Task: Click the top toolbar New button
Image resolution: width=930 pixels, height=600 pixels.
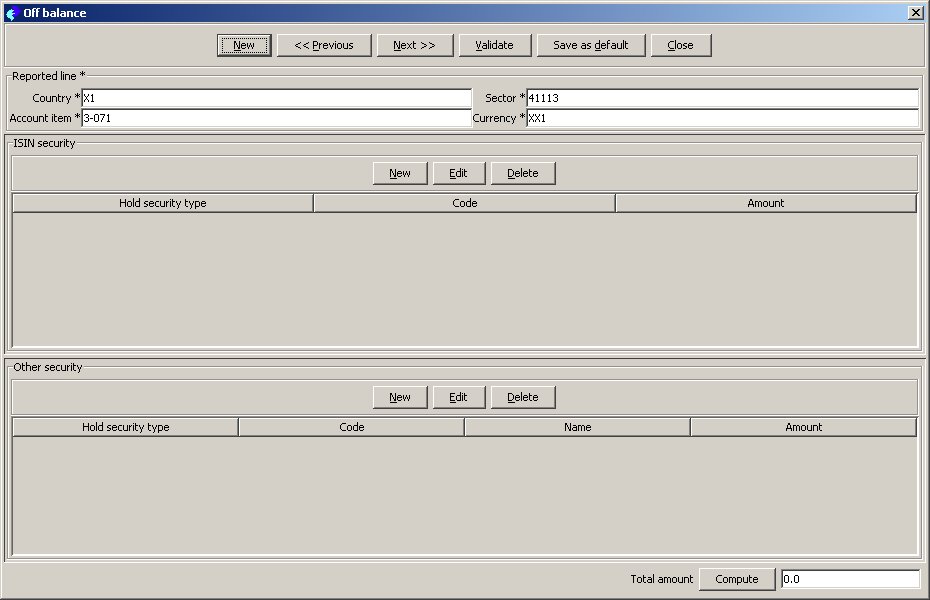Action: click(244, 45)
